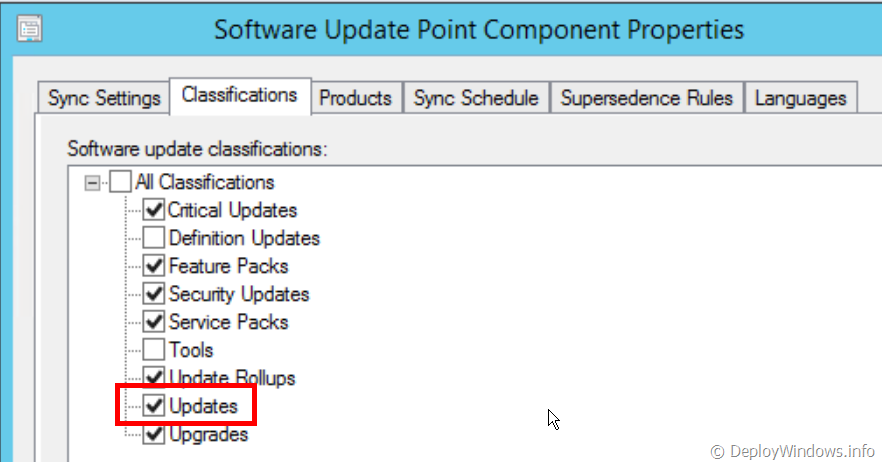The width and height of the screenshot is (882, 462).
Task: Uncheck the Updates checkbox
Action: [x=154, y=406]
